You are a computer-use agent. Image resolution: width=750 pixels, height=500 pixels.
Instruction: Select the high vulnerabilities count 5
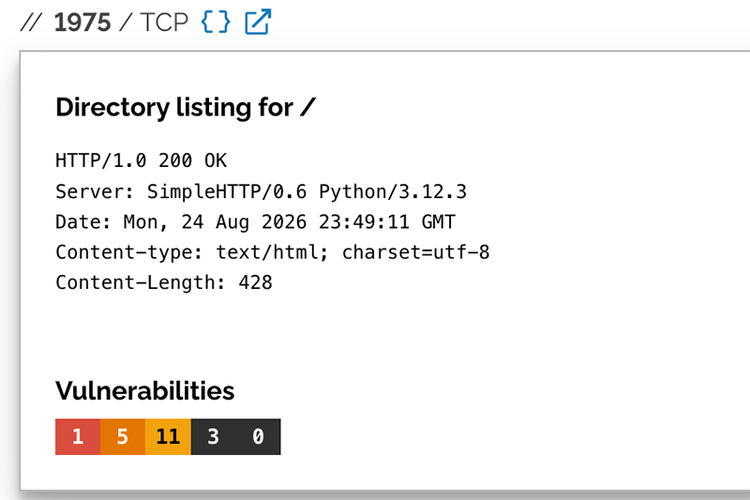(122, 437)
